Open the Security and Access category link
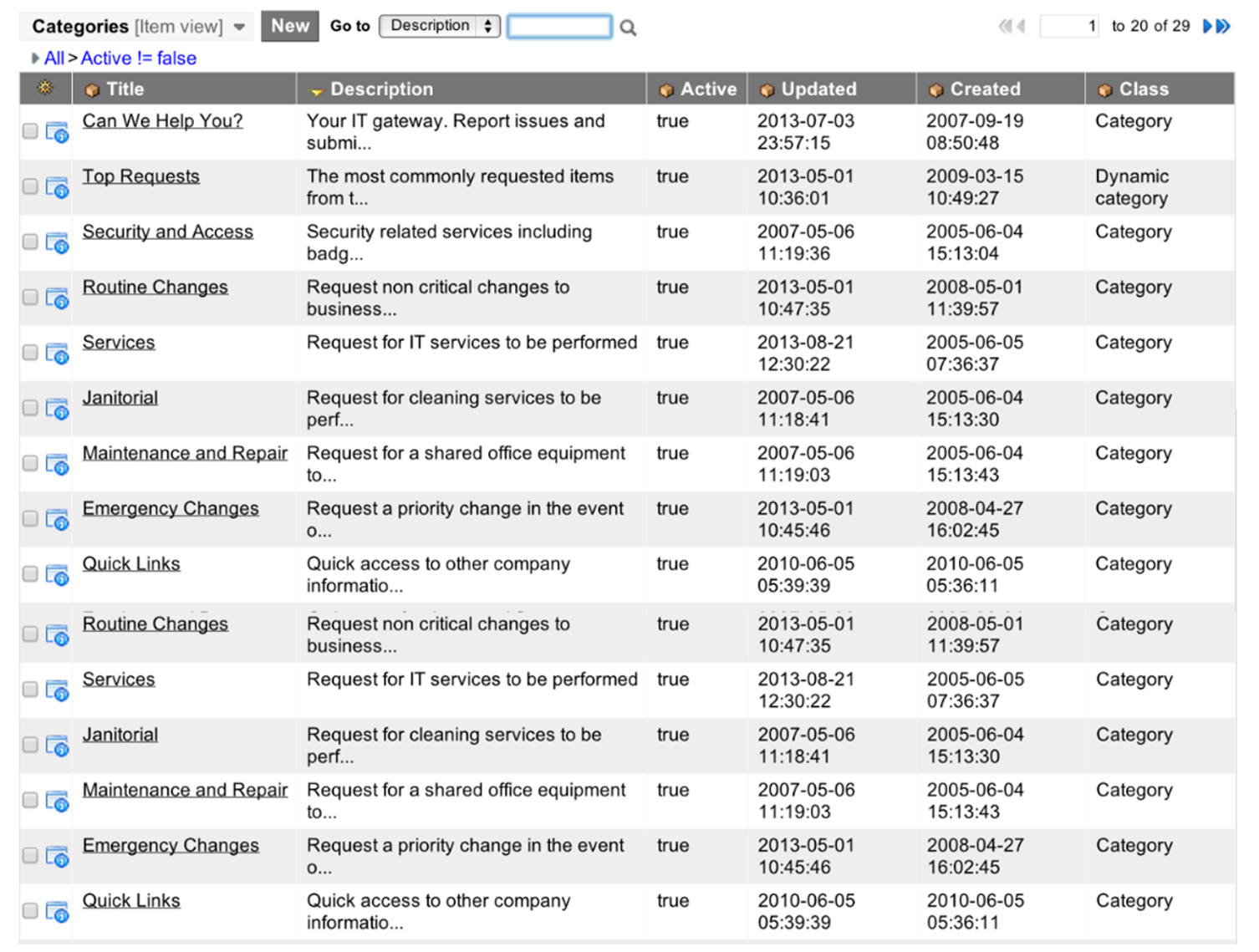Viewport: 1259px width, 952px height. [x=167, y=232]
